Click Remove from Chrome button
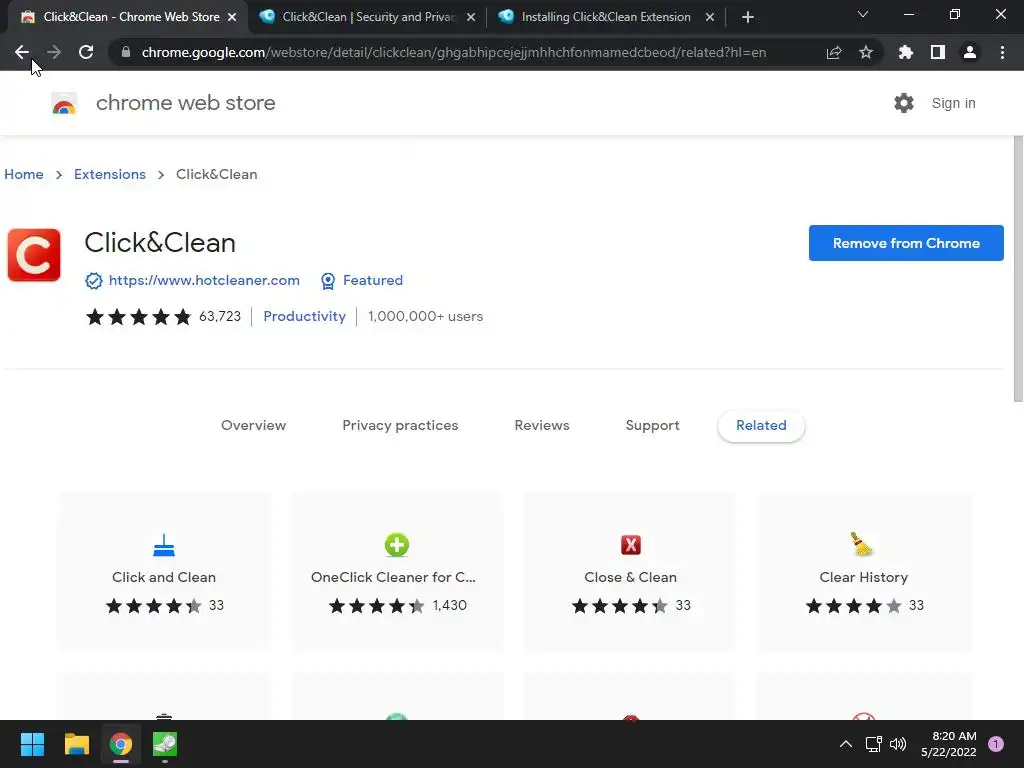1024x768 pixels. tap(906, 243)
